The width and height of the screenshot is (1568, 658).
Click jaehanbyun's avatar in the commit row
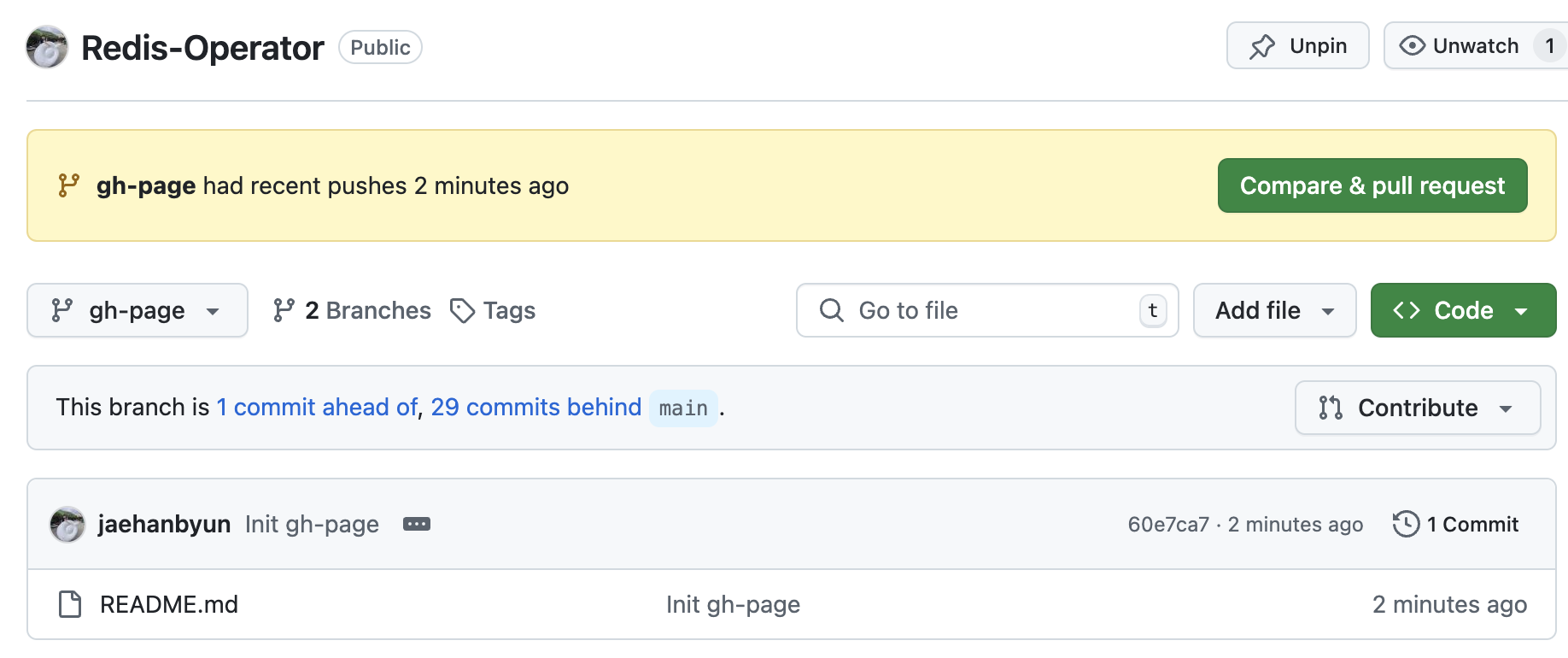tap(67, 524)
